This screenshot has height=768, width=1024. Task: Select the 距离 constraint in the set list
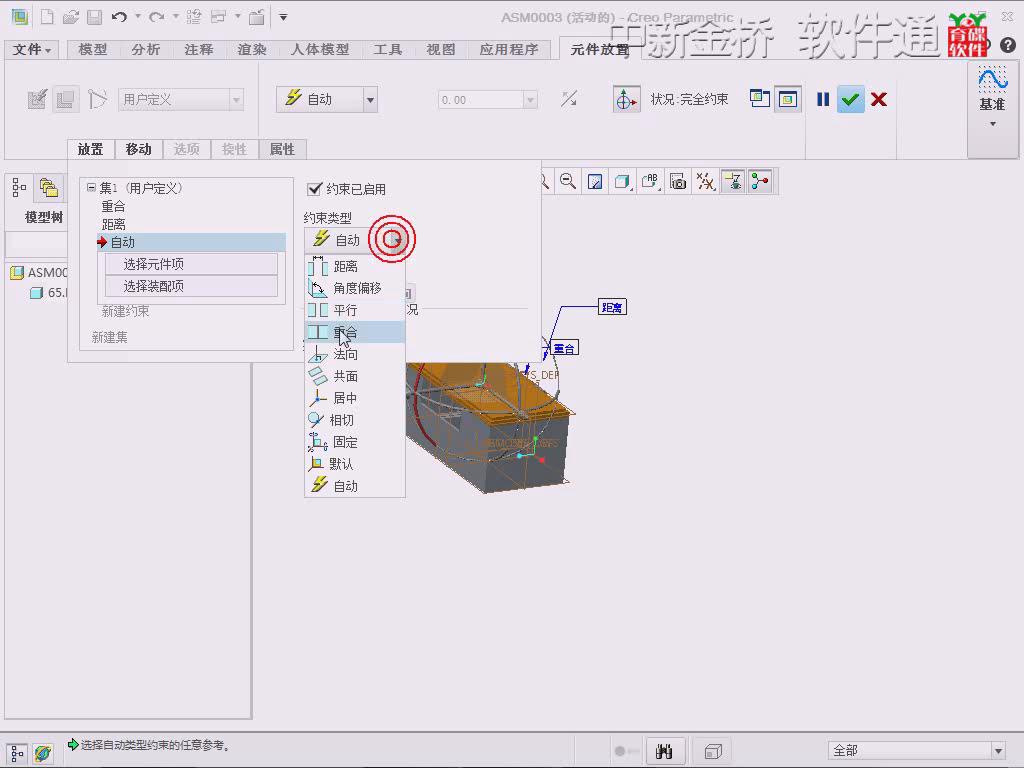(113, 224)
